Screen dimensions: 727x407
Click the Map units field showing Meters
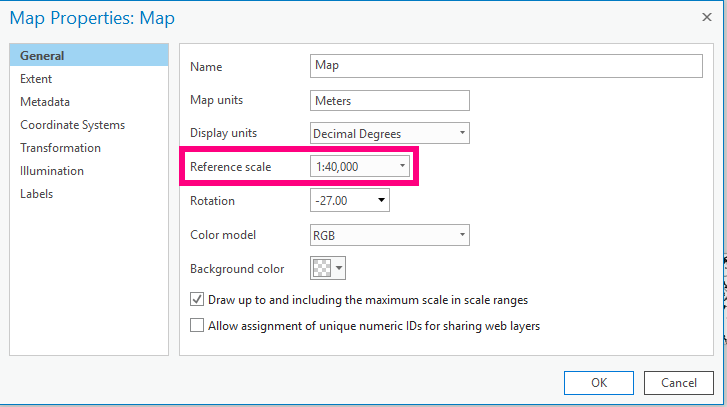389,101
